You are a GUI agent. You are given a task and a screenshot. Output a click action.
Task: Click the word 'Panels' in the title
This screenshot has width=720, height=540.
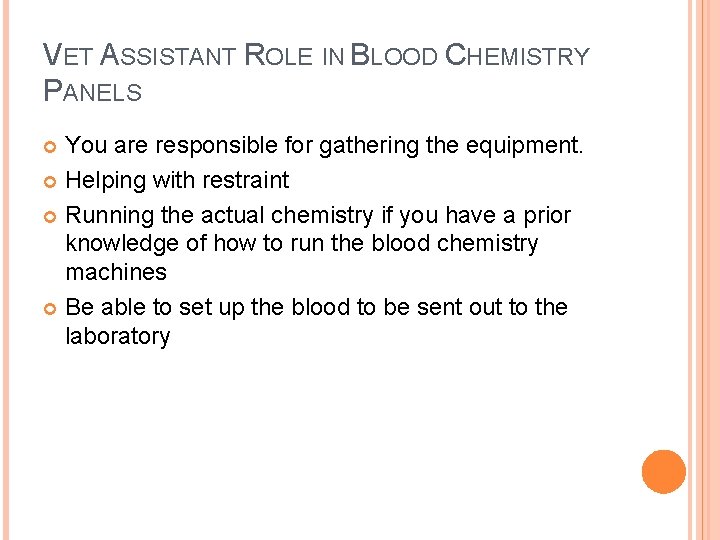92,90
